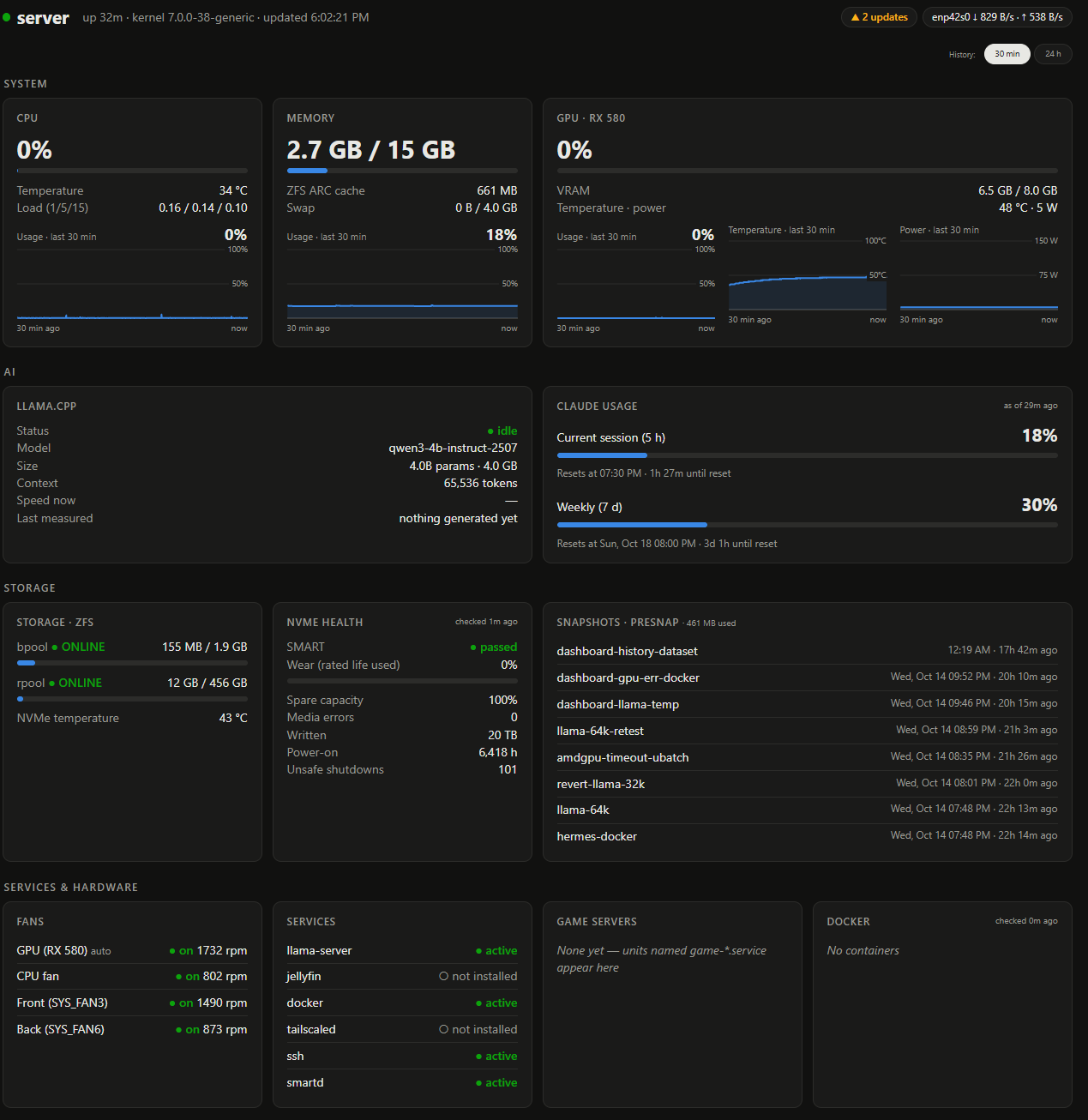The image size is (1088, 1120).
Task: Click the enp42s0 network speed badge
Action: pos(997,17)
